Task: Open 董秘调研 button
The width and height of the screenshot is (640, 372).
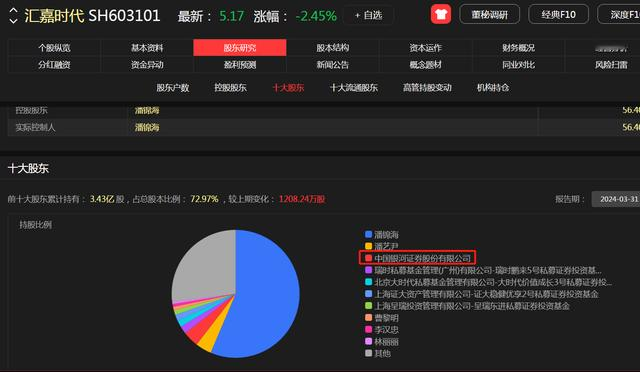Action: point(489,15)
